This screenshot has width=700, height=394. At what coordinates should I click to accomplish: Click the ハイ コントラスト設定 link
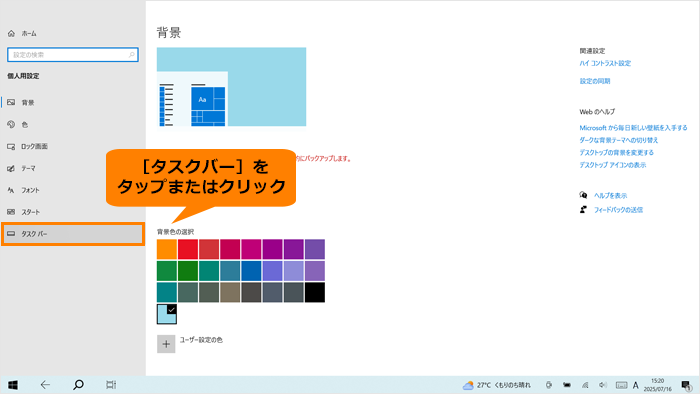[x=605, y=63]
